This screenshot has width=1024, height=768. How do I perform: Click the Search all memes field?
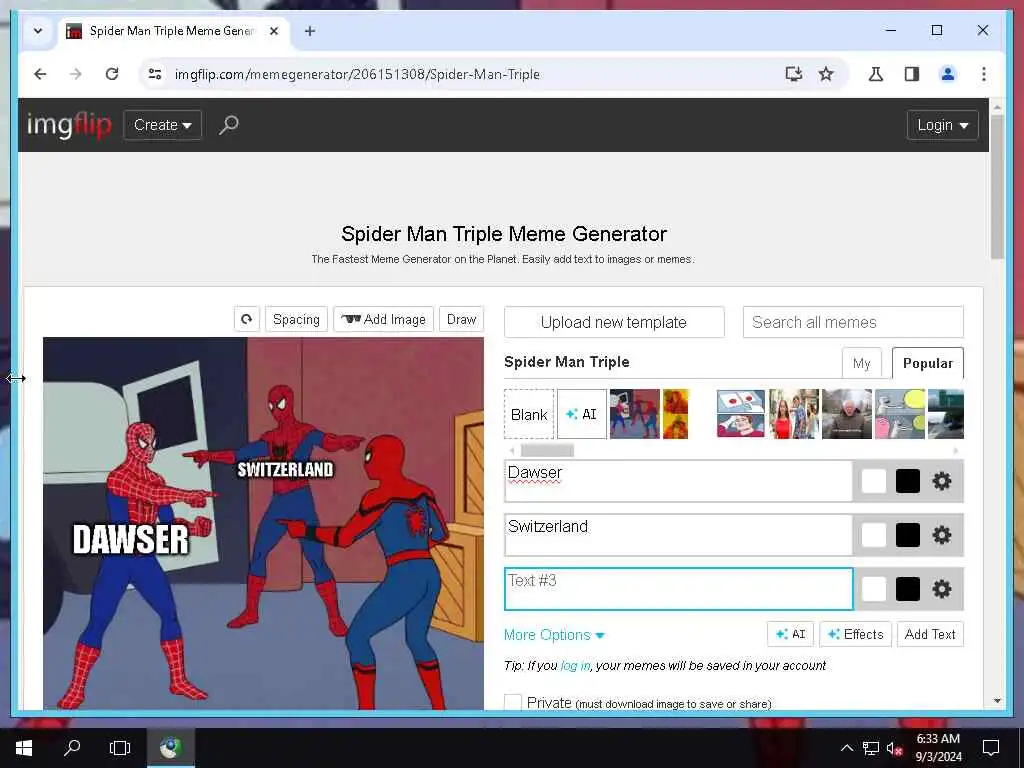pyautogui.click(x=853, y=322)
